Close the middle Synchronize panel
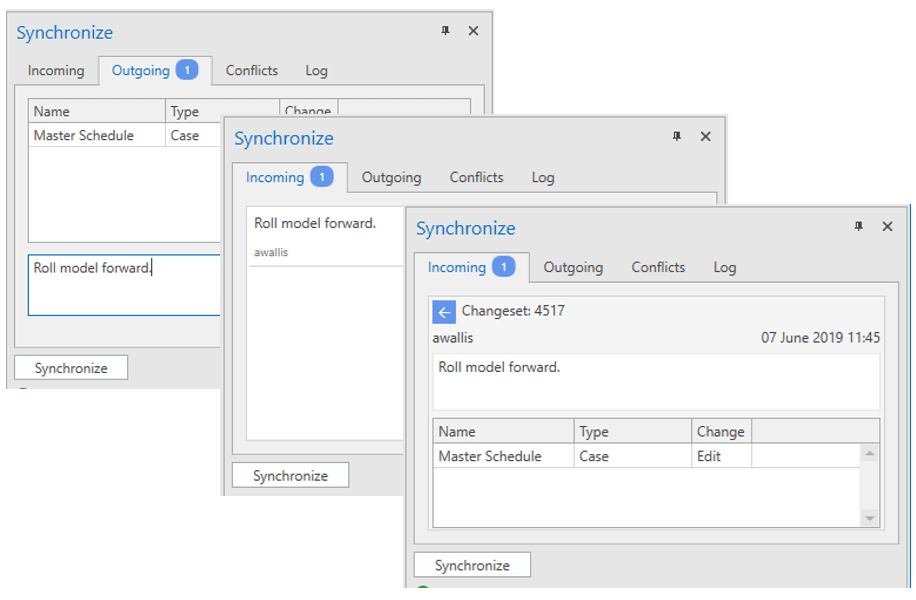The width and height of the screenshot is (916, 600). coord(705,137)
